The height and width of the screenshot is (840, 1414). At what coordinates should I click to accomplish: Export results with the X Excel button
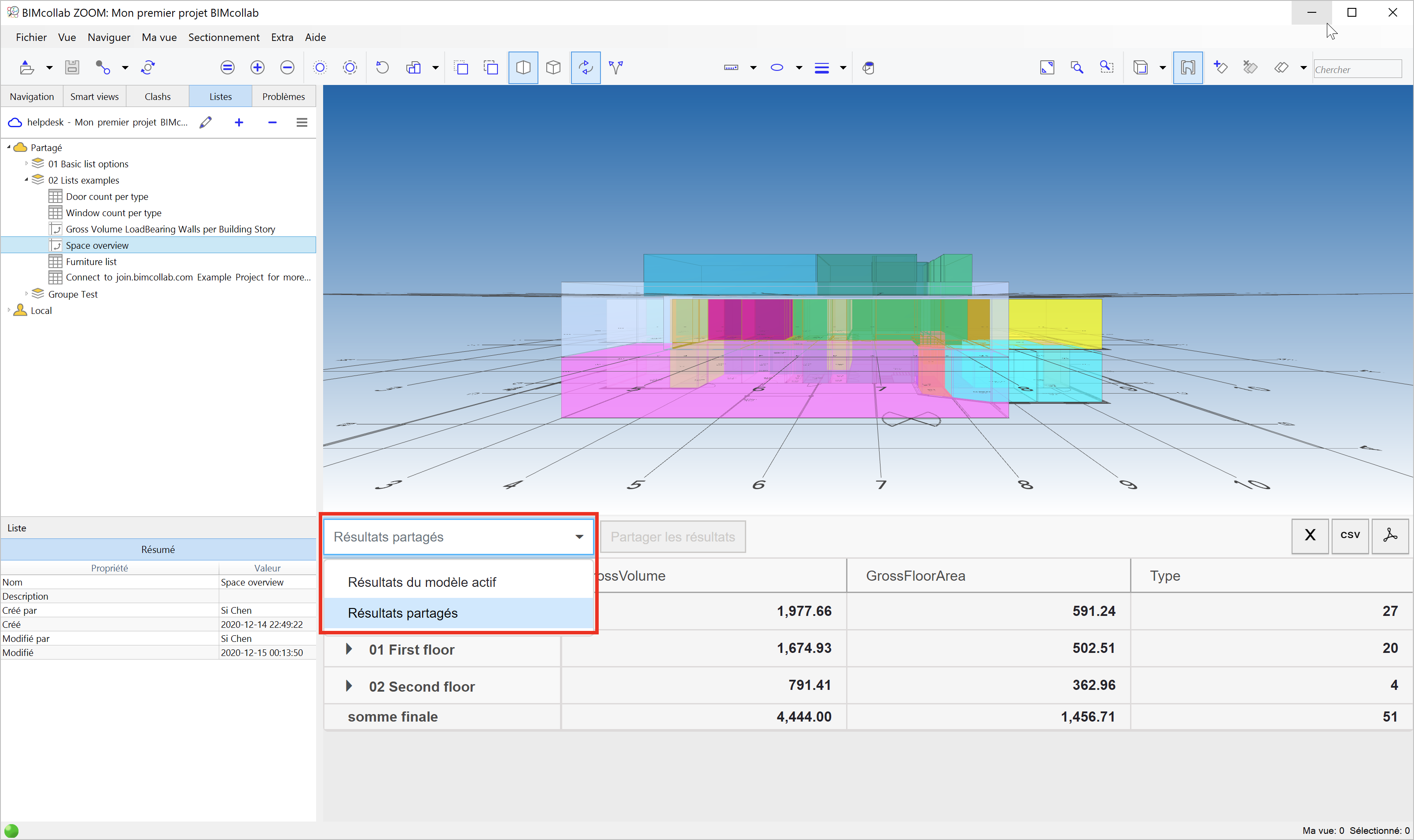[x=1310, y=535]
